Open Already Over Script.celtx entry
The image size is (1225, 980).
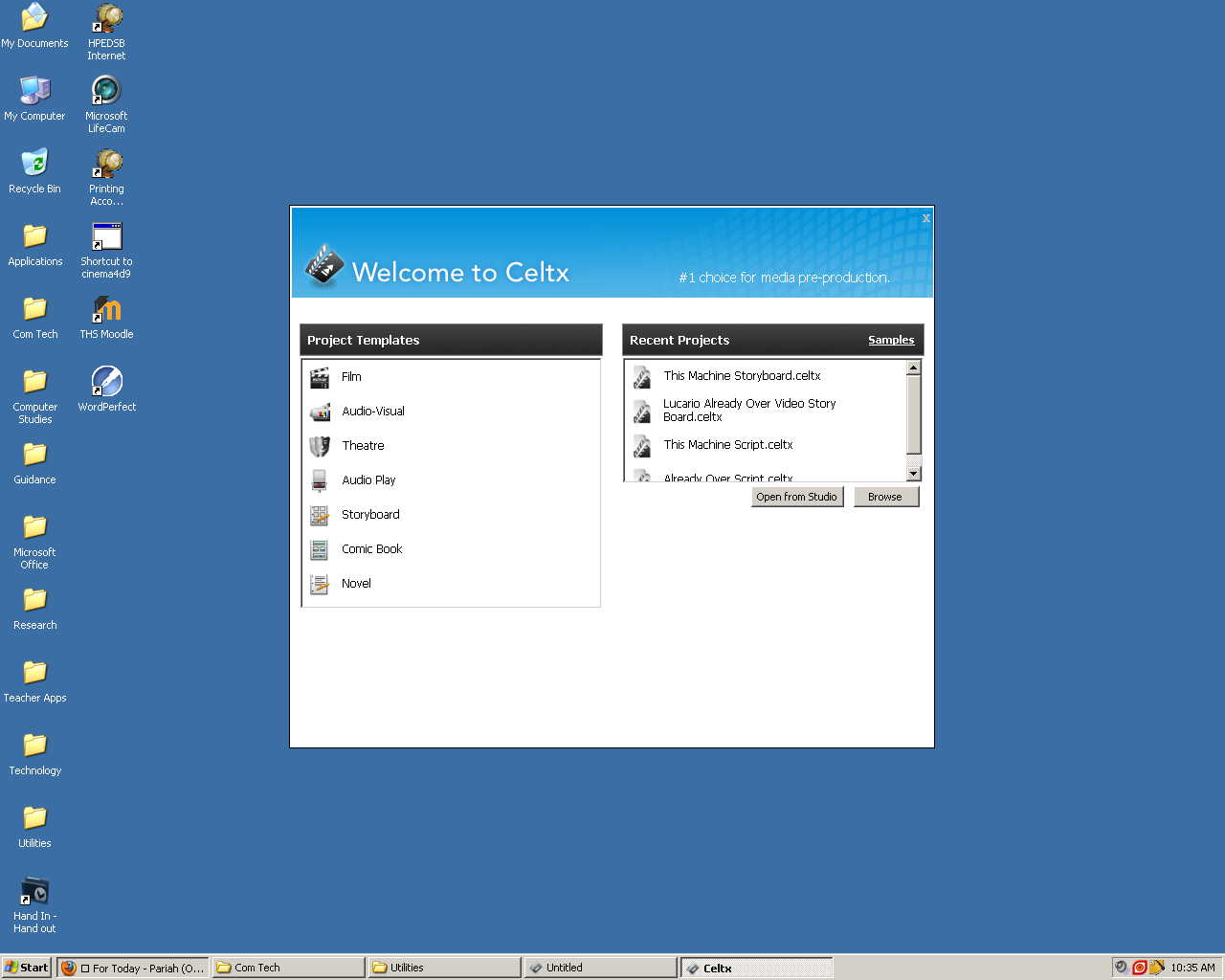[x=728, y=478]
